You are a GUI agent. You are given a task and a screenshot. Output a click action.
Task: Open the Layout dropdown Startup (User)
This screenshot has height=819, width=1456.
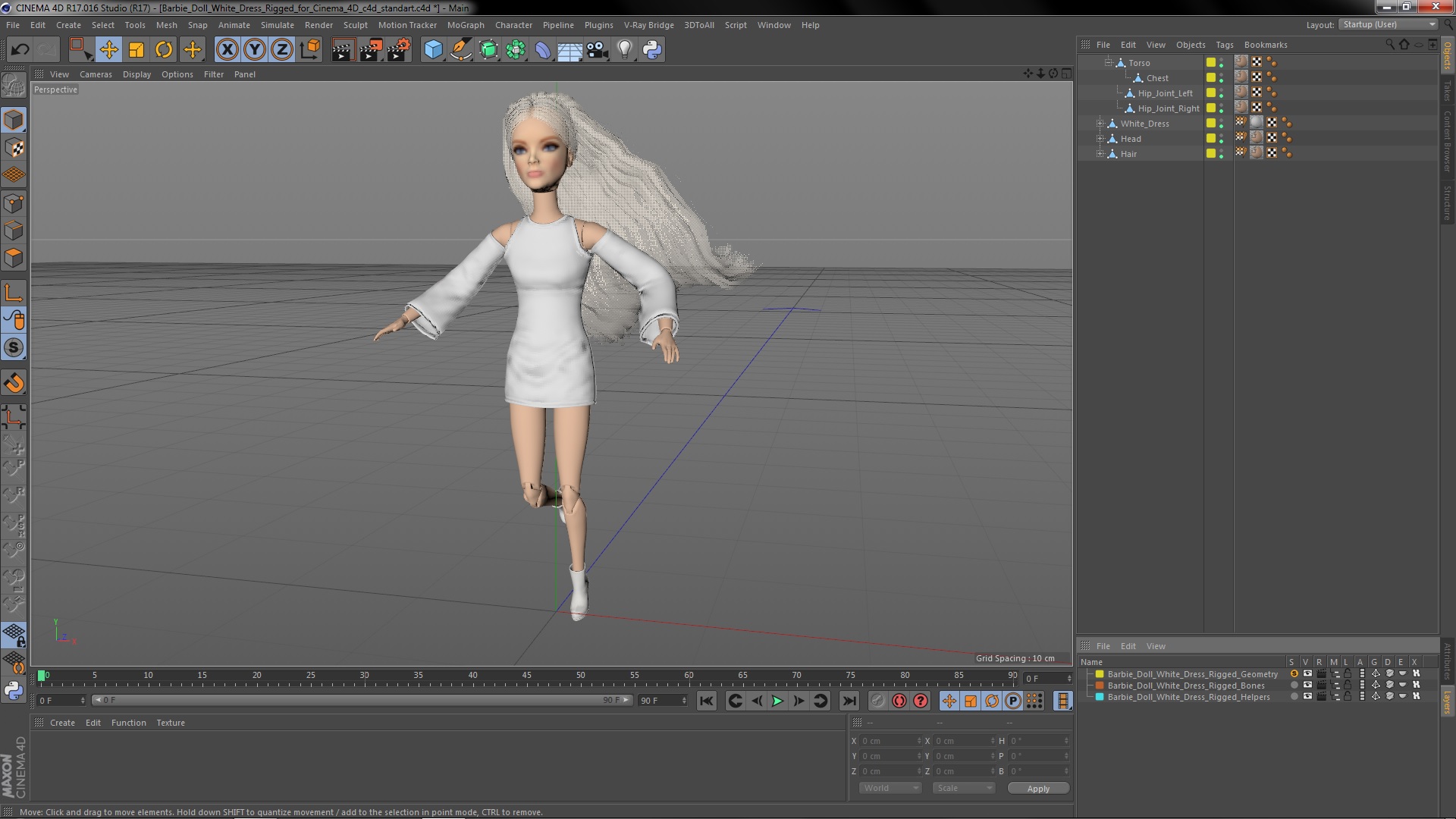[1388, 24]
